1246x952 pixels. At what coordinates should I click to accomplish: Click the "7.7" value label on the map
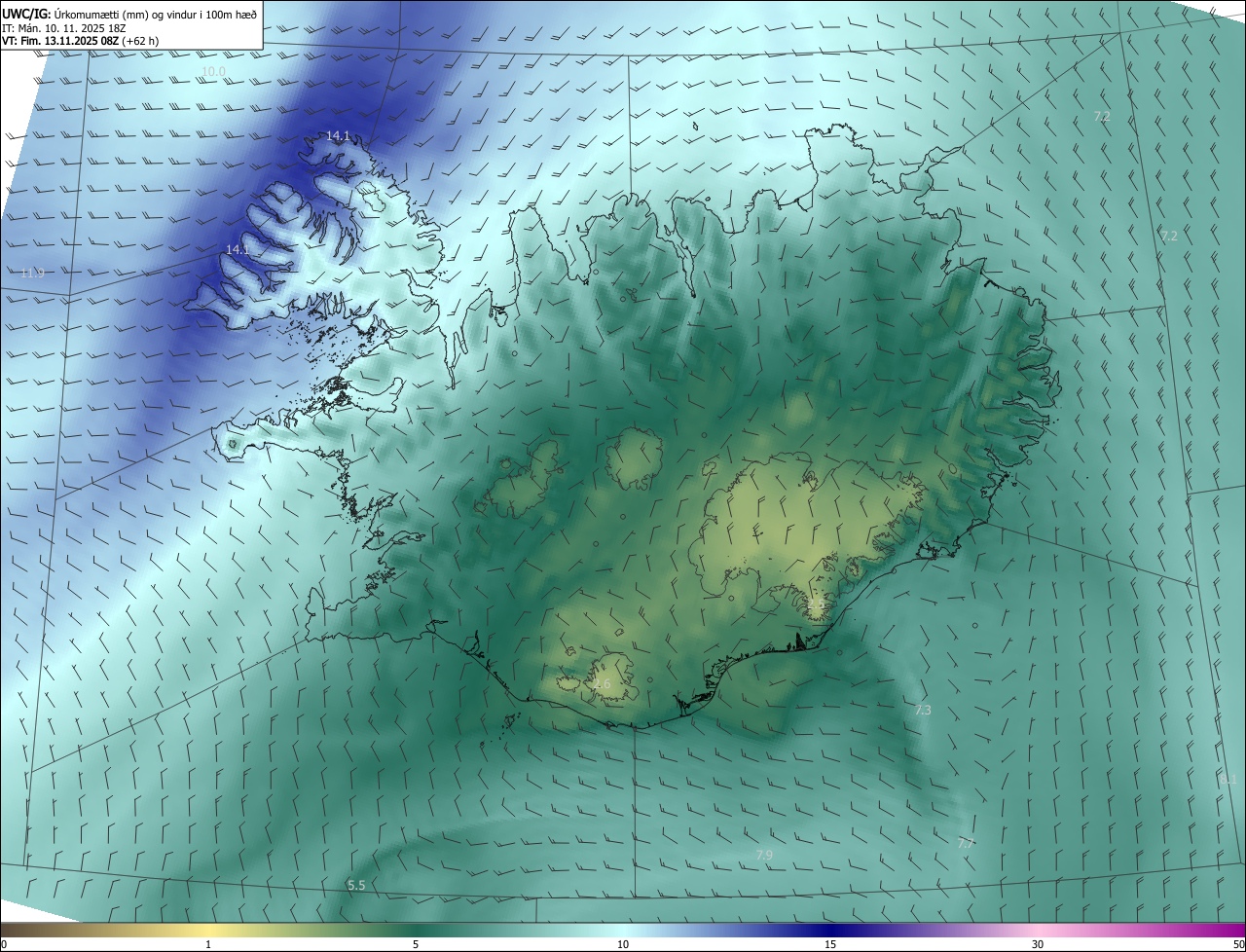(966, 844)
